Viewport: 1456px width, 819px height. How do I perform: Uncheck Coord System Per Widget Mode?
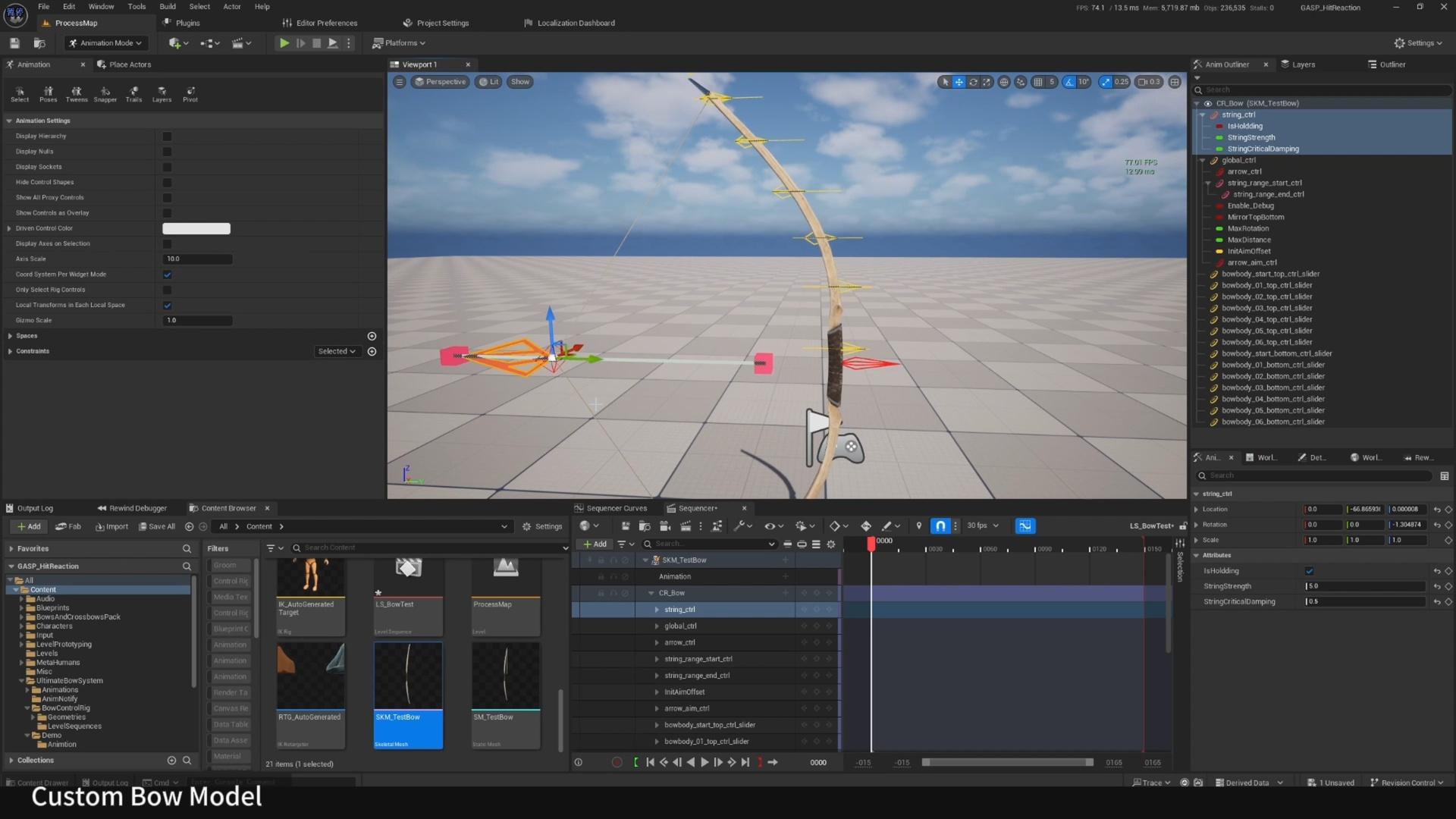[x=167, y=275]
